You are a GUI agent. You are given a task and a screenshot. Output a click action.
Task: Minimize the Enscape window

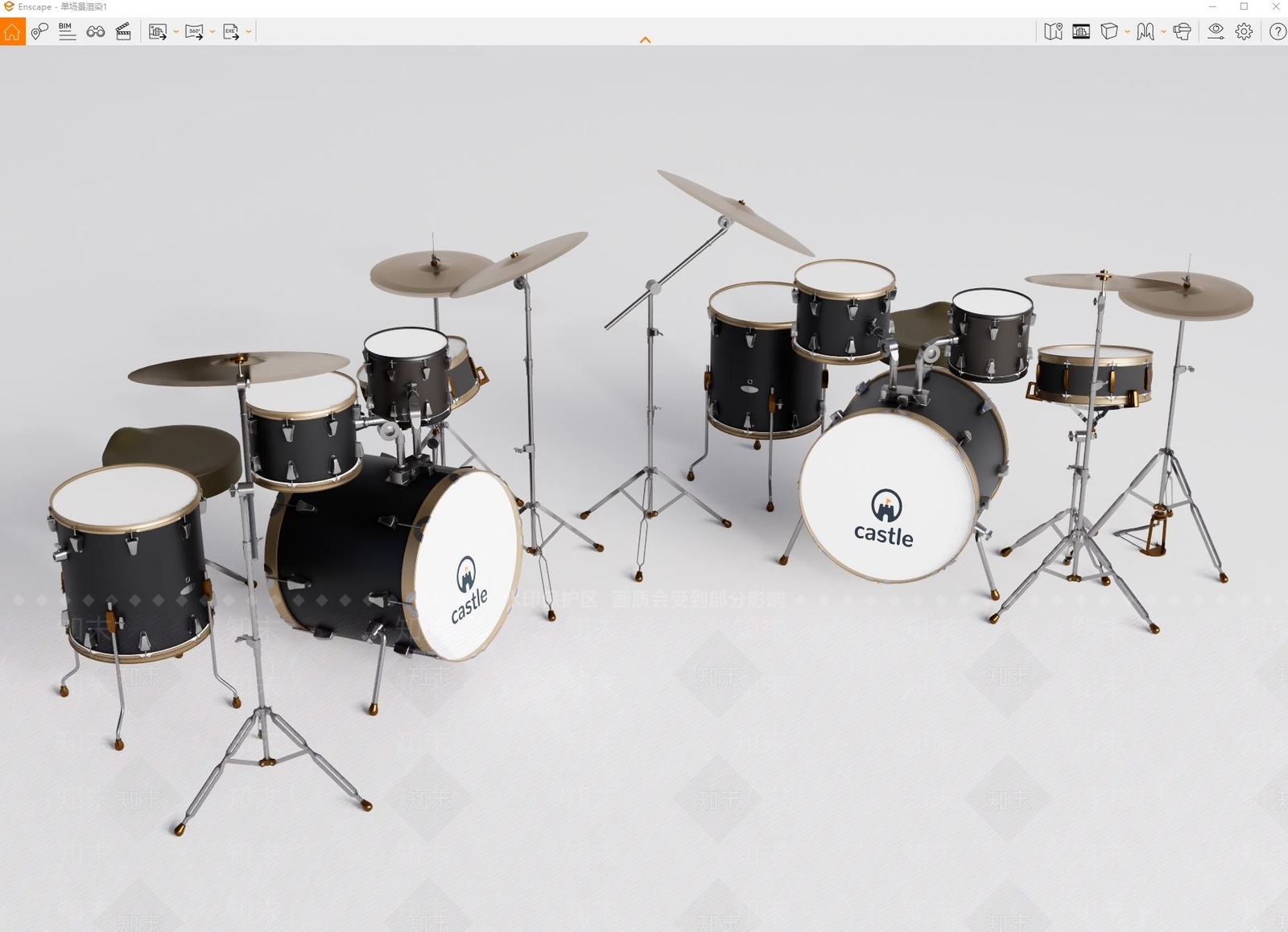(x=1212, y=6)
